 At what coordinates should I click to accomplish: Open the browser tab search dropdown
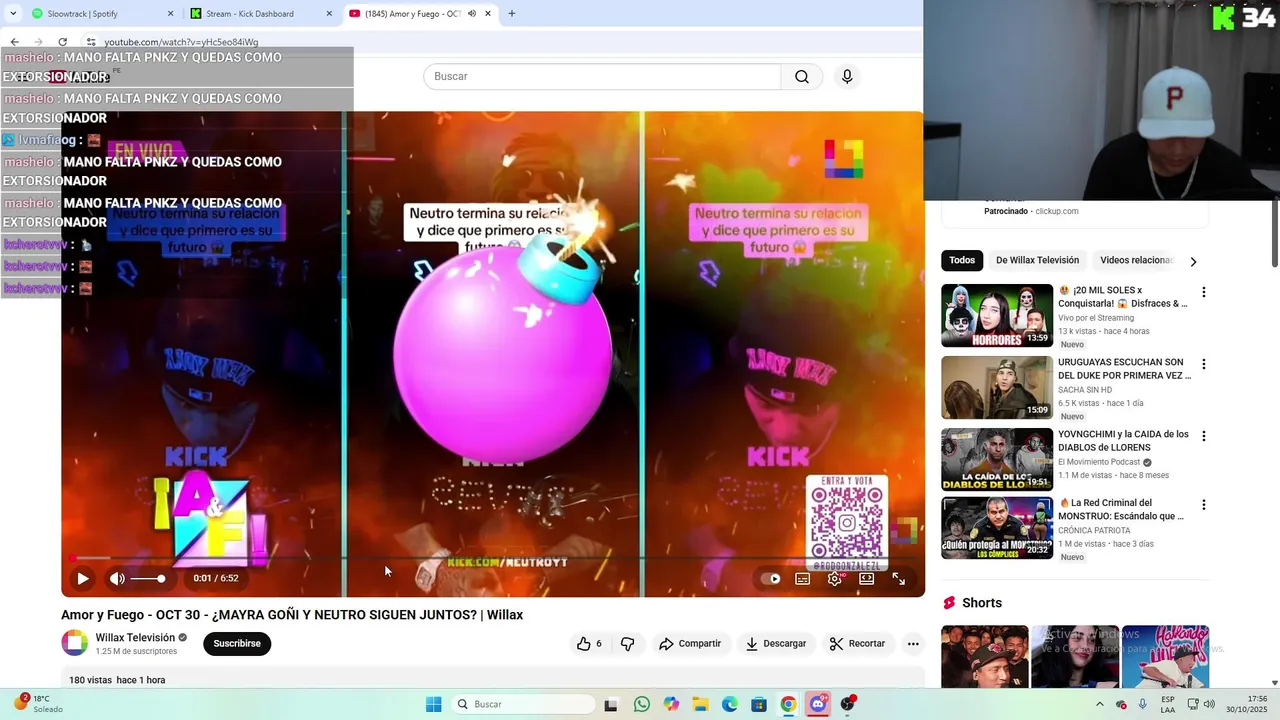coord(12,14)
